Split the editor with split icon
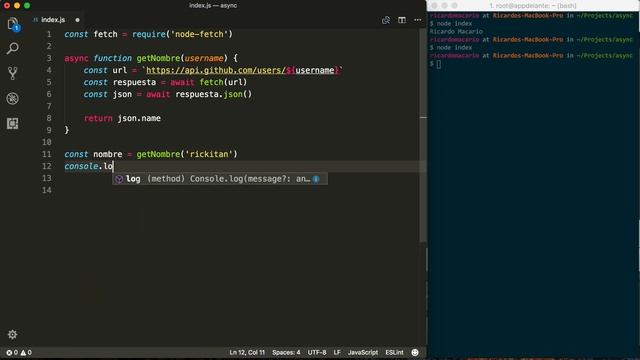This screenshot has height=360, width=640. (402, 20)
